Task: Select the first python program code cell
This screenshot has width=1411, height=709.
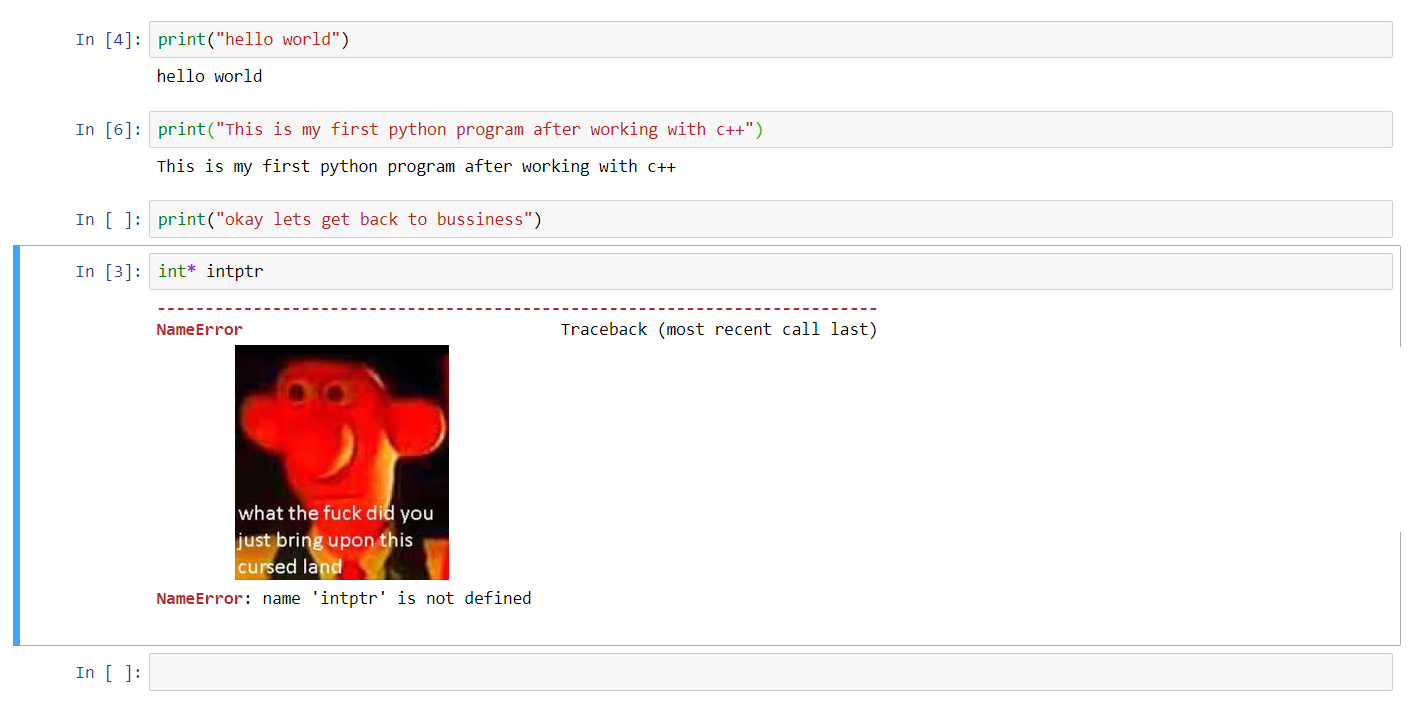Action: 770,129
